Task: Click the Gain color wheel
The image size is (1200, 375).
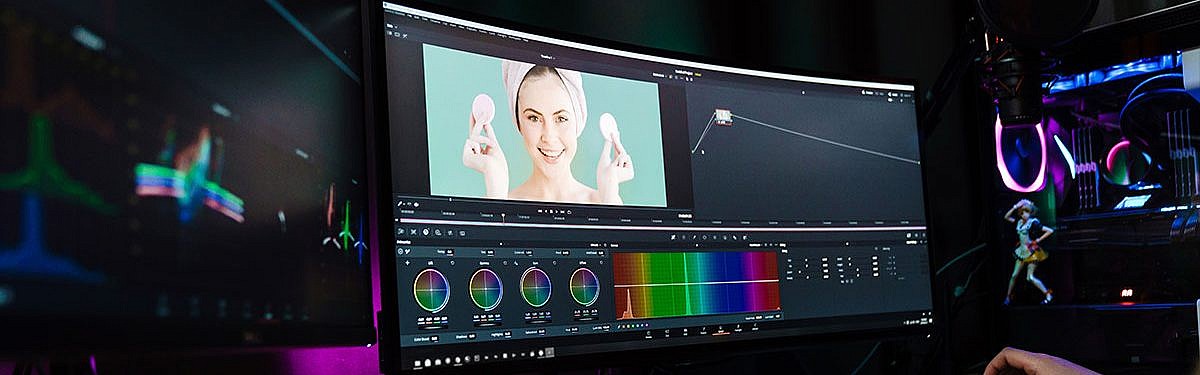Action: [536, 287]
